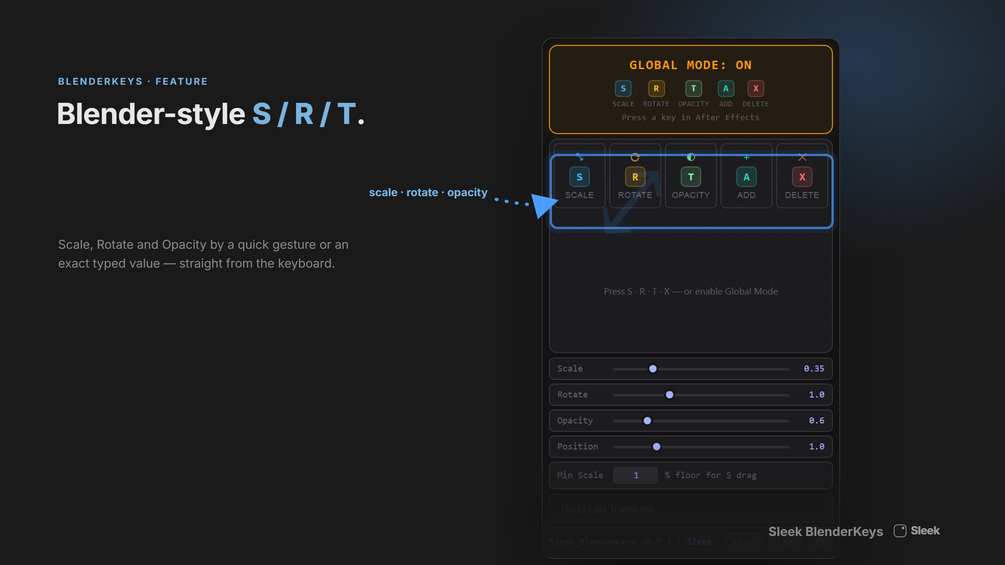This screenshot has height=565, width=1005.
Task: Click the T key badge in Global Mode banner
Action: [693, 88]
